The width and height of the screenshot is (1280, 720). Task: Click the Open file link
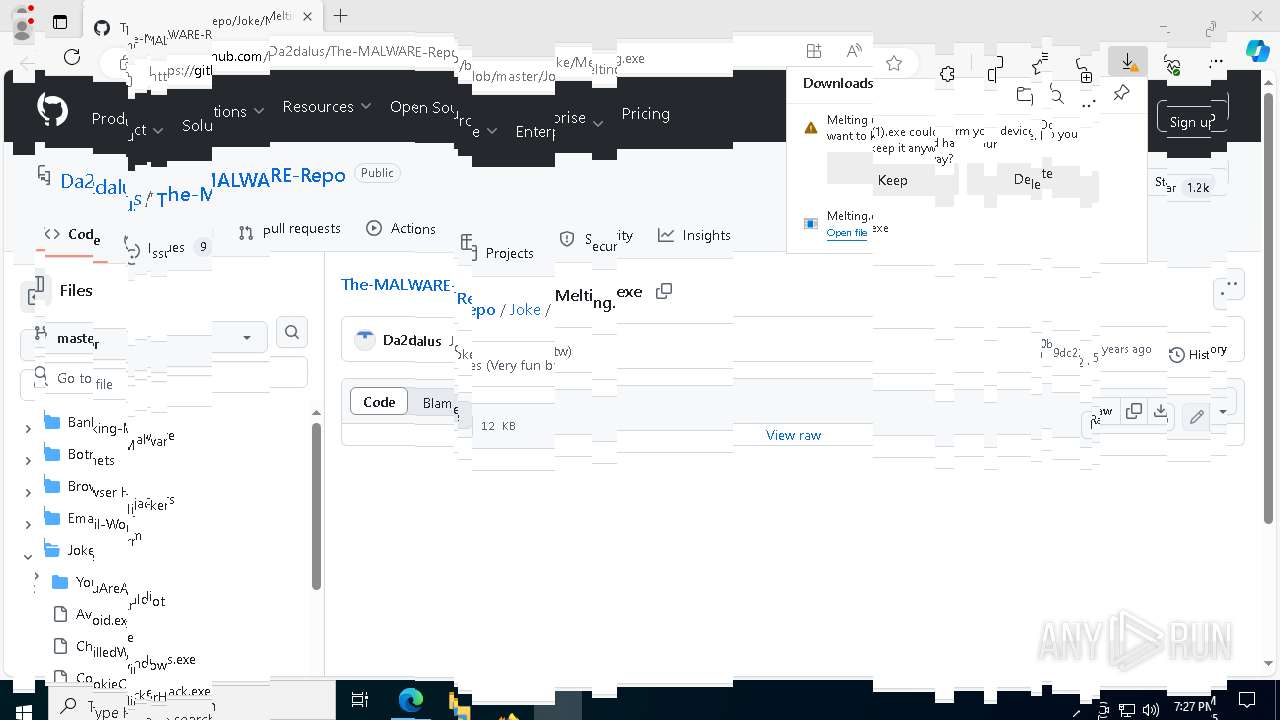(x=847, y=233)
